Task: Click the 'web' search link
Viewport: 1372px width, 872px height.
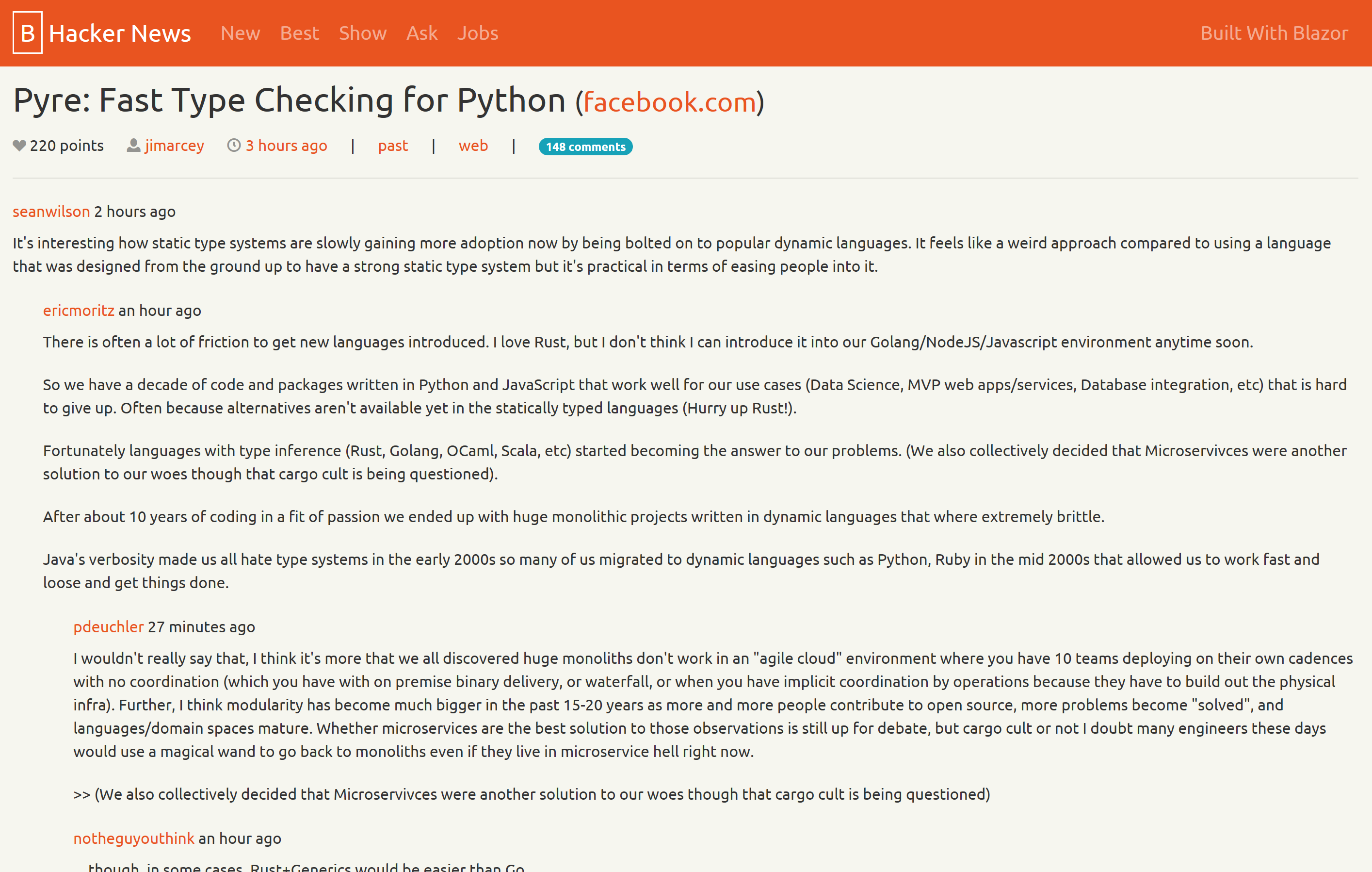Action: (x=473, y=146)
